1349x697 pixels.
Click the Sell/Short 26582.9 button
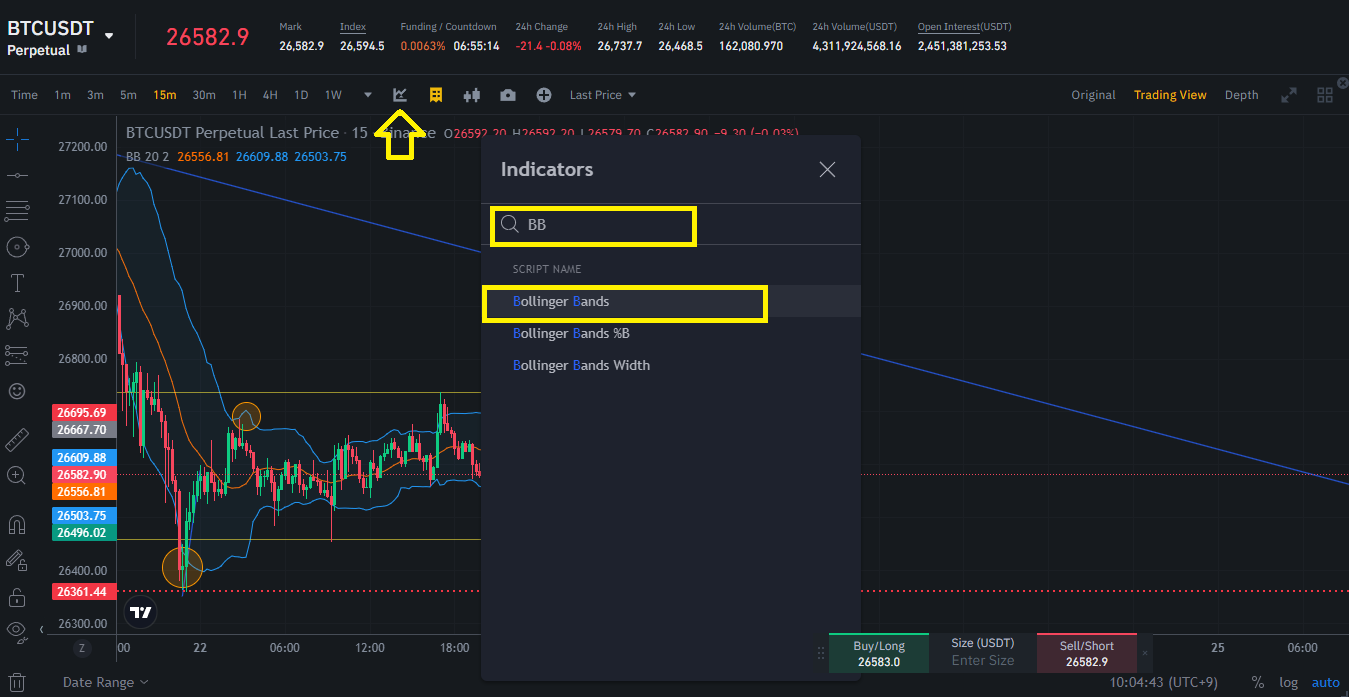1086,653
